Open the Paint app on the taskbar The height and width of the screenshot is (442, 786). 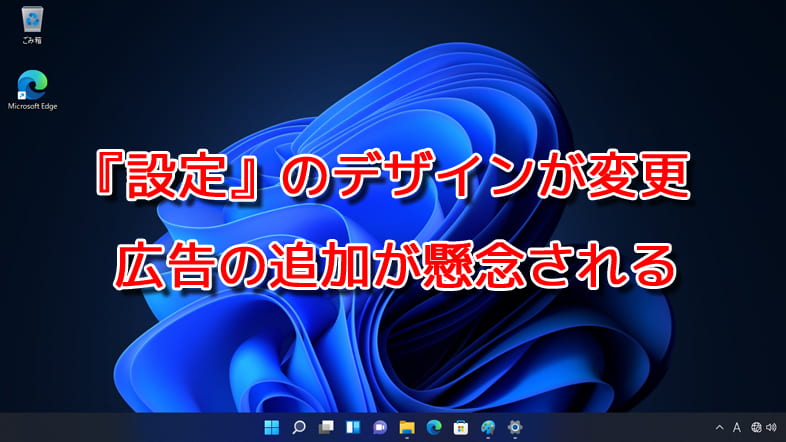tap(488, 427)
